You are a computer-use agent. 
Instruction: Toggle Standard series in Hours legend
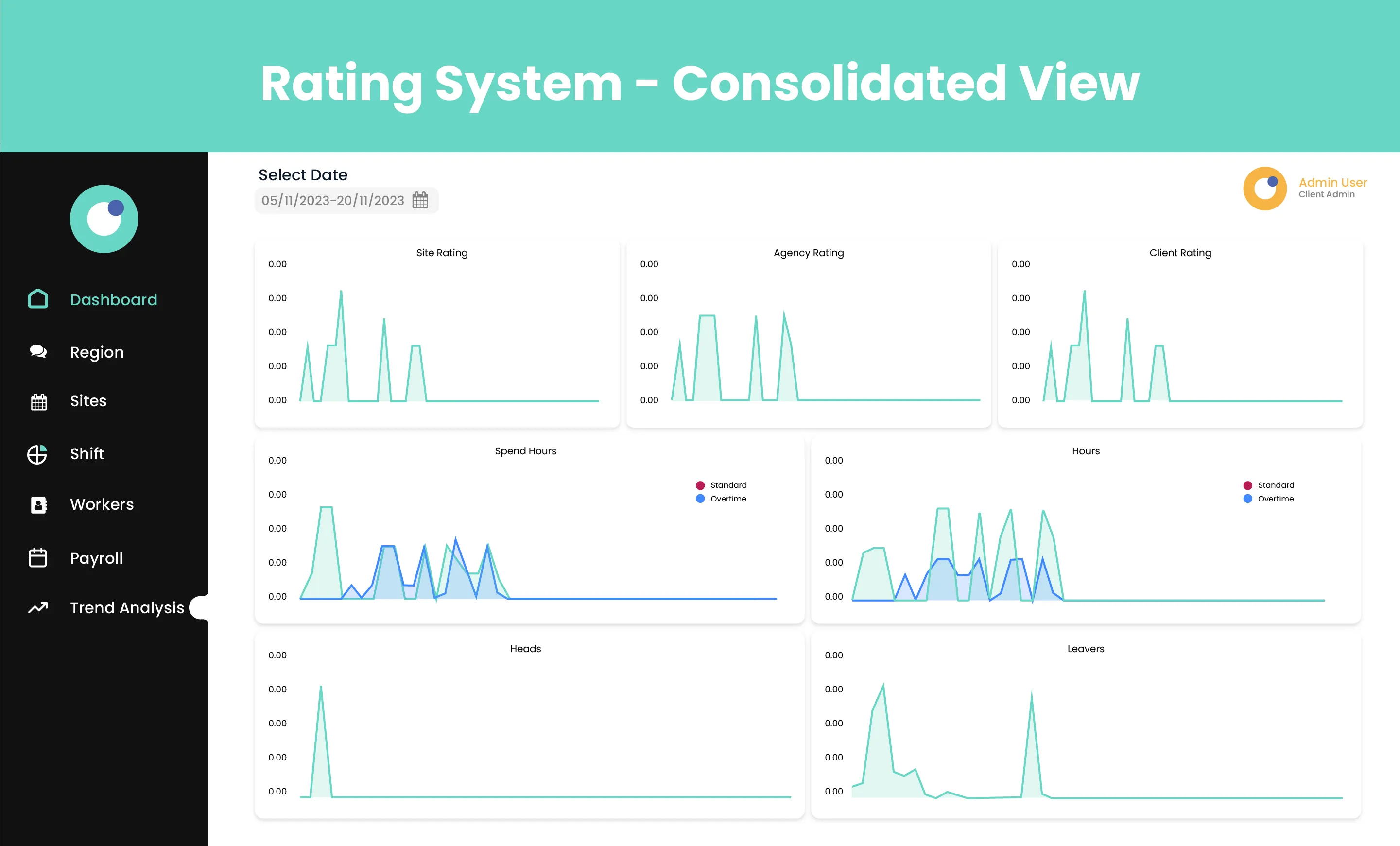point(1276,485)
